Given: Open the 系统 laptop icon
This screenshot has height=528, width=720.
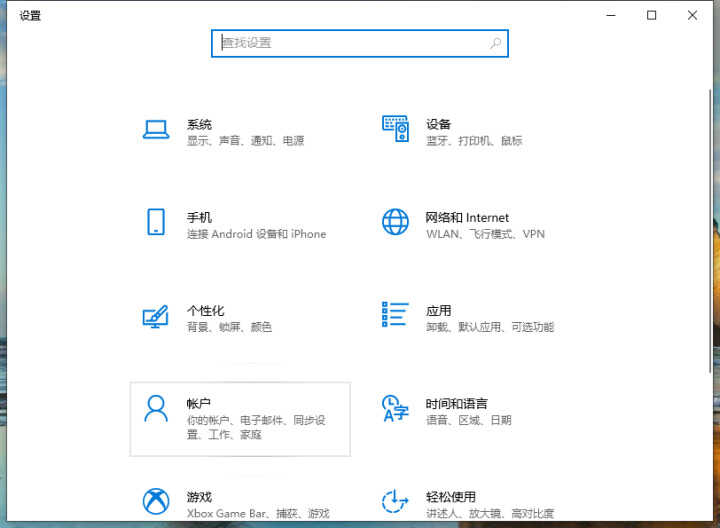Looking at the screenshot, I should (156, 130).
